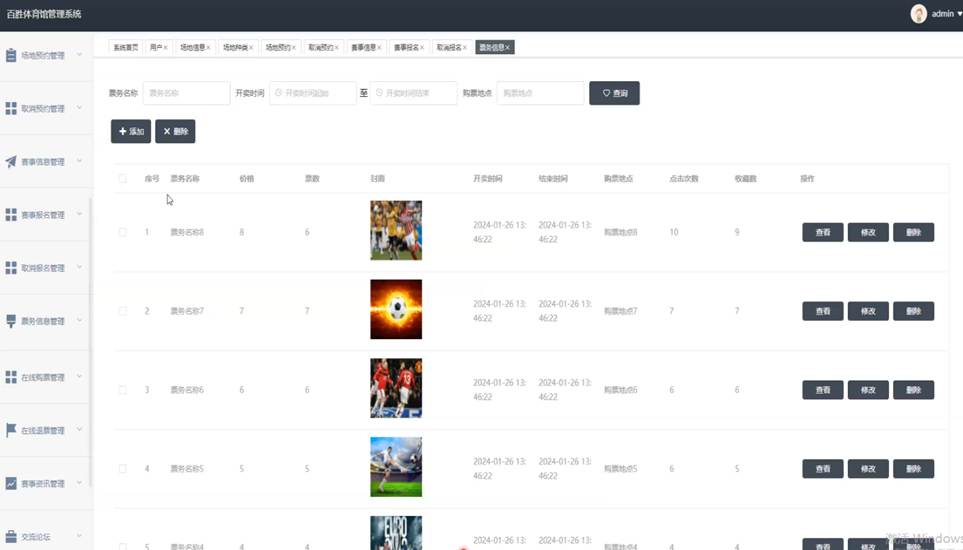Open the kicking player cover of 票务名称5
Screen dimensions: 963x550
(396, 467)
